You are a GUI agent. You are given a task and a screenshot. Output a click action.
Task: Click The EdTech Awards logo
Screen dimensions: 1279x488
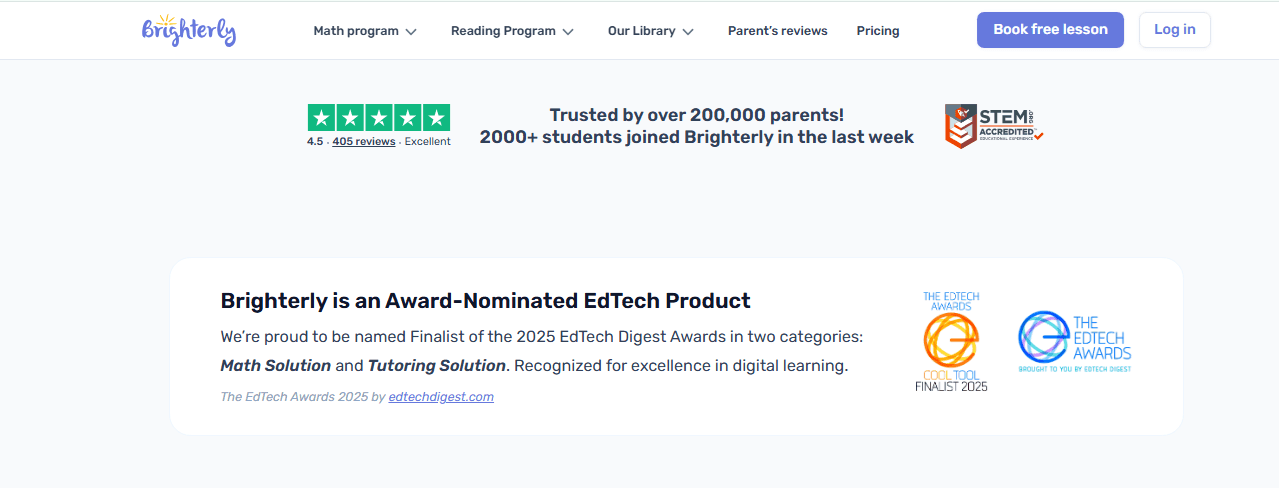pyautogui.click(x=1074, y=341)
